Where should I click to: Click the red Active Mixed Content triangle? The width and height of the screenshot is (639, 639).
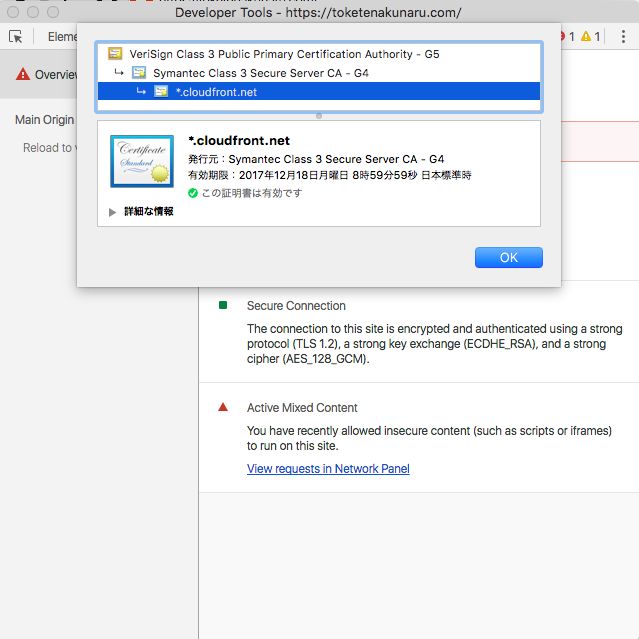pos(223,407)
